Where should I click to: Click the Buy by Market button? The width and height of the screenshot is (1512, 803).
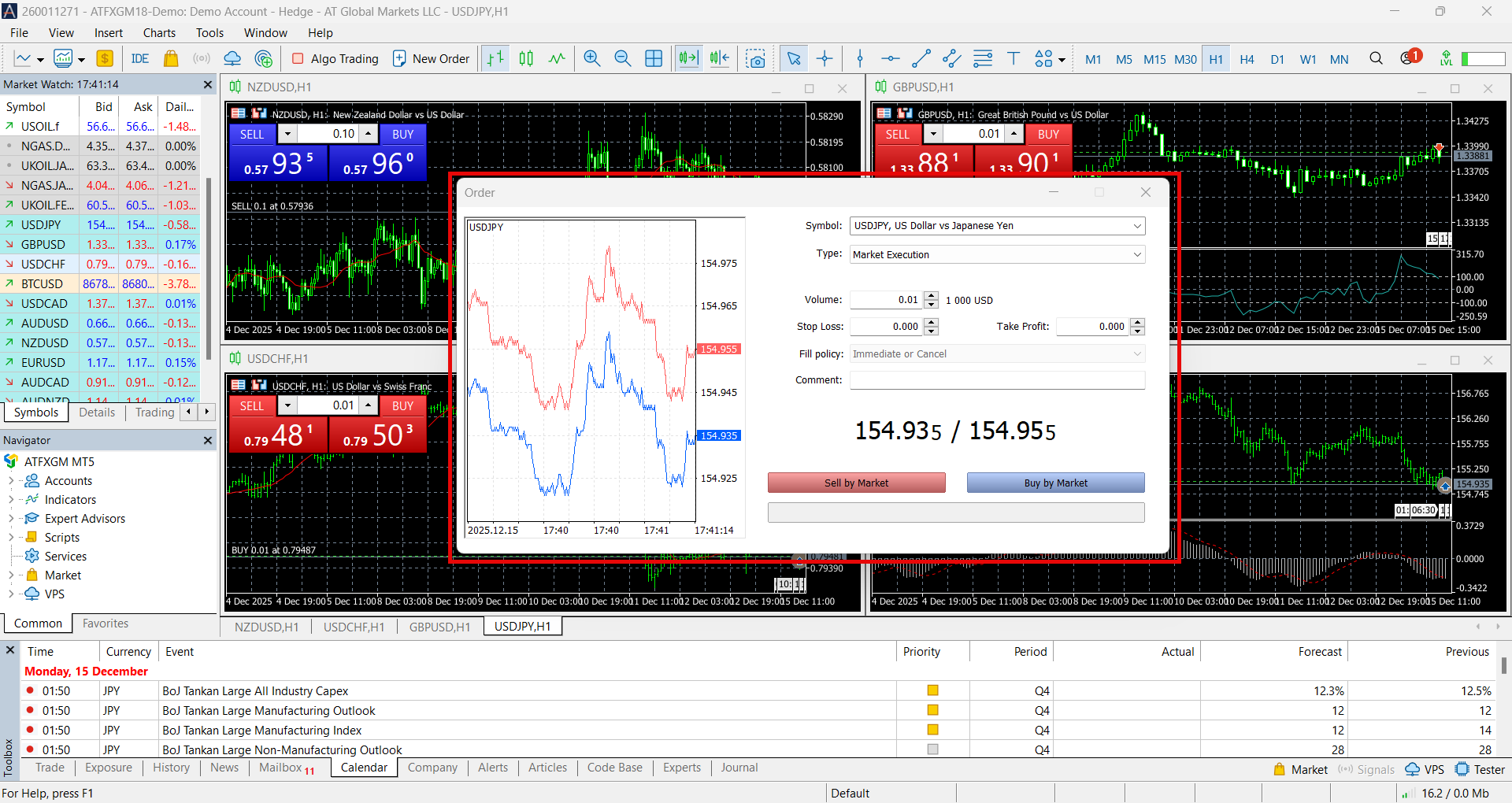pyautogui.click(x=1055, y=483)
